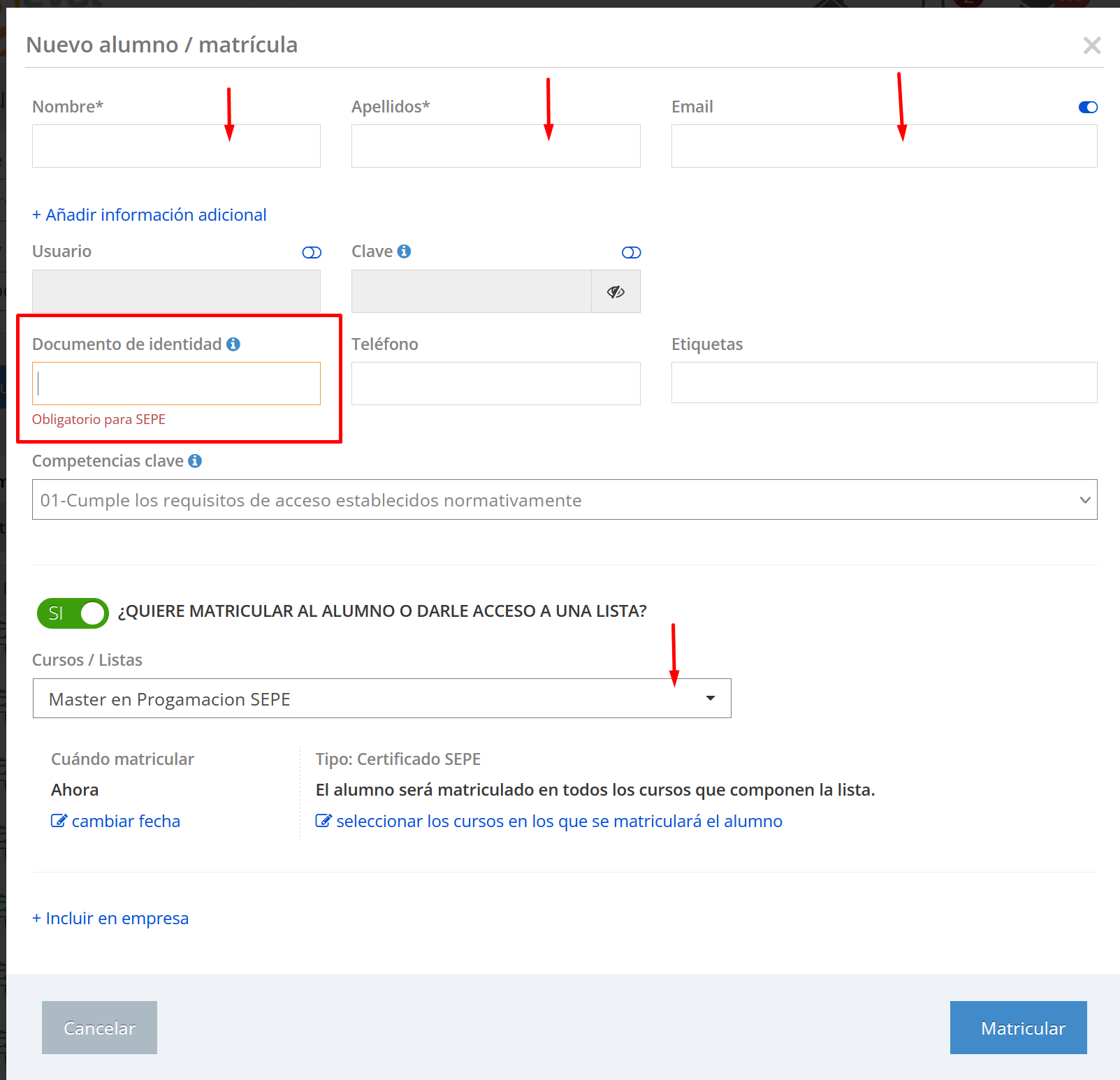Expand Incluir en empresa
This screenshot has width=1120, height=1080.
pyautogui.click(x=110, y=918)
